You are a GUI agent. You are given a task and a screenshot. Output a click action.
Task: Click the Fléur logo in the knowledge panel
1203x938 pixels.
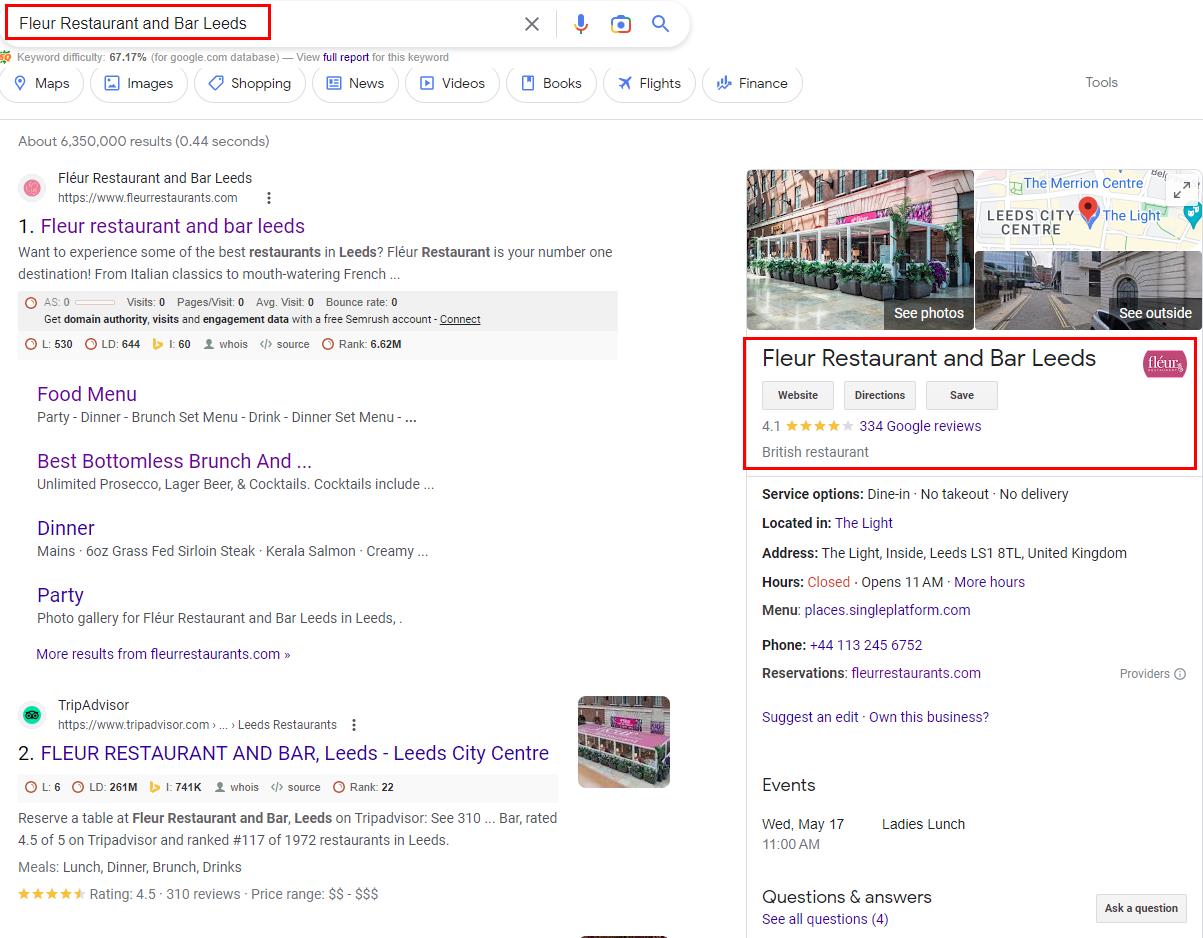(x=1164, y=364)
